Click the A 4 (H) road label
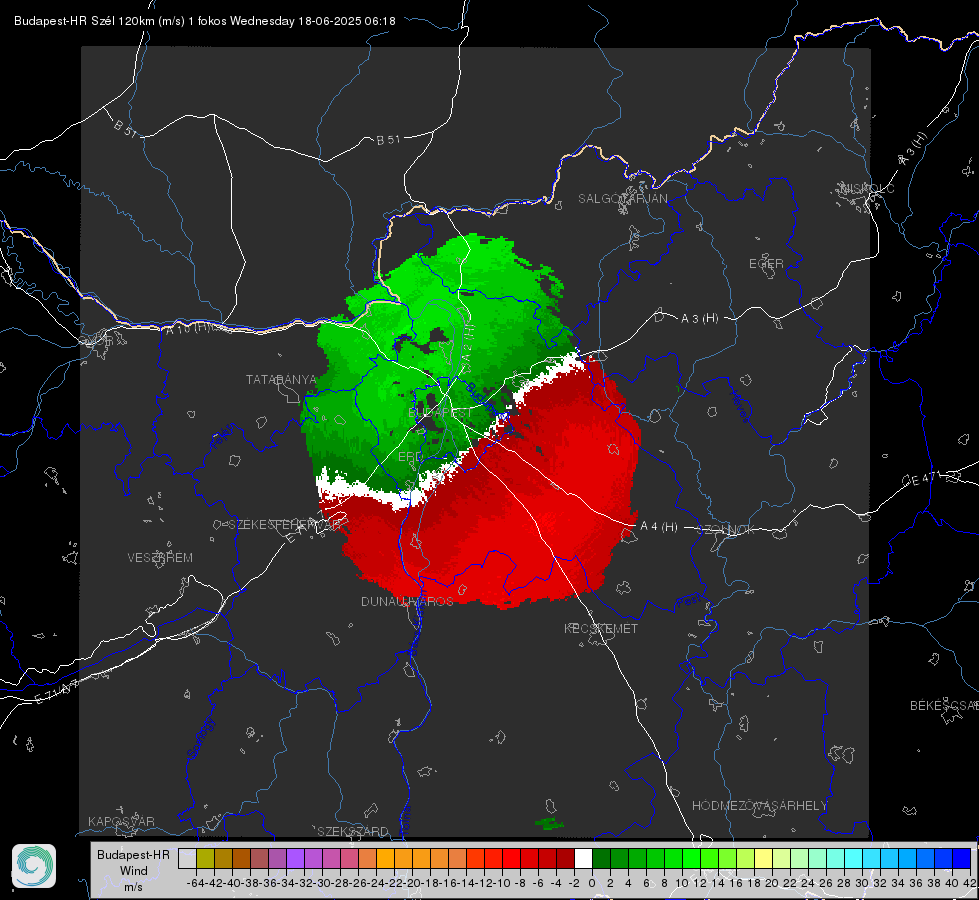Viewport: 979px width, 900px height. click(x=659, y=527)
